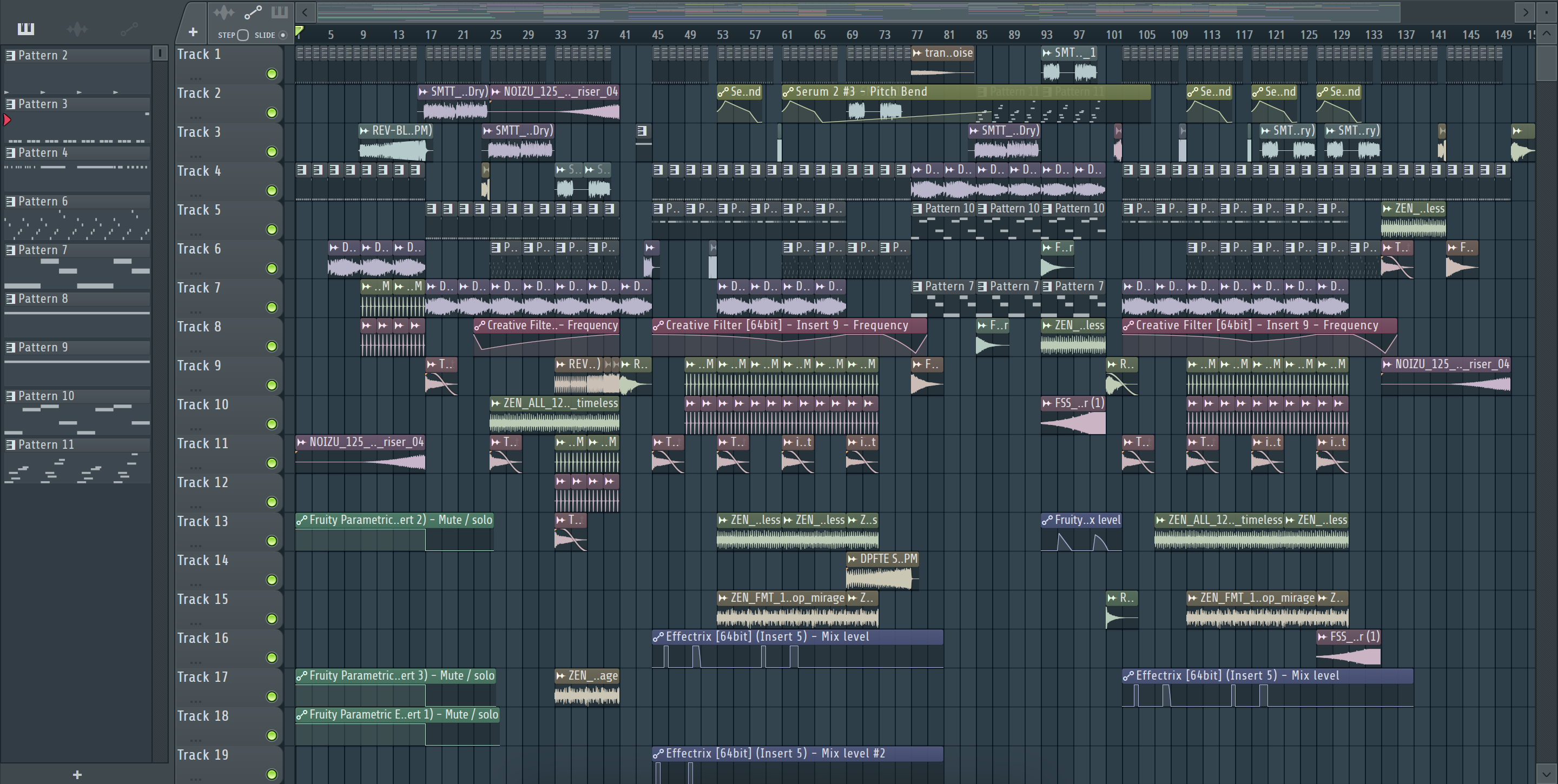The image size is (1558, 784).
Task: Open menu of Fruity..x level clip on Track 13
Action: (x=1047, y=520)
